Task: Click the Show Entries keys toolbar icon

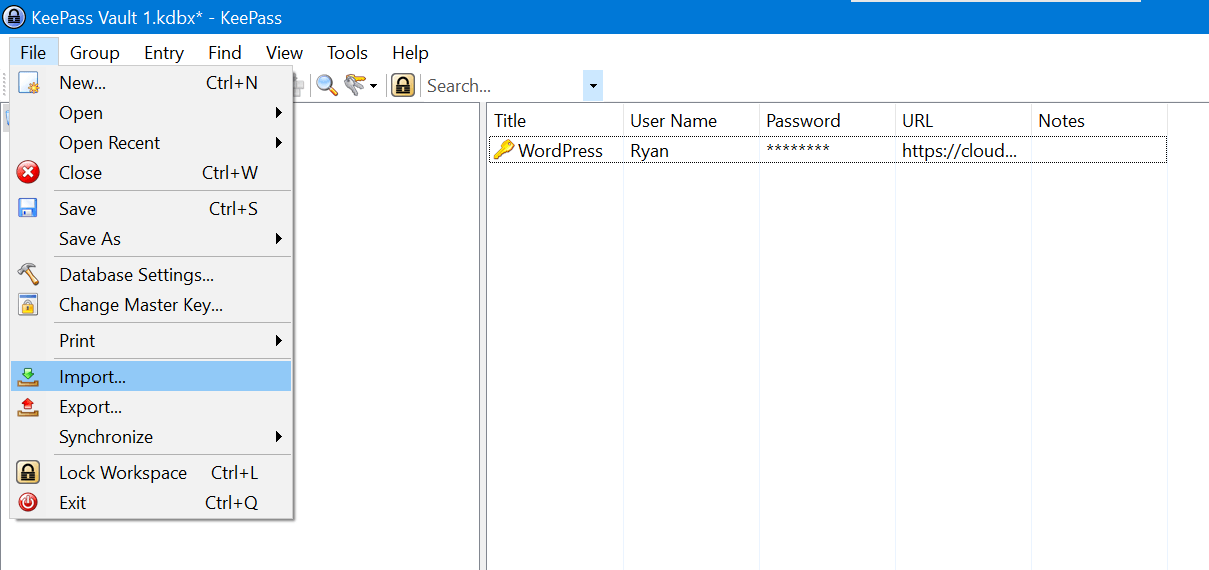Action: [x=356, y=86]
